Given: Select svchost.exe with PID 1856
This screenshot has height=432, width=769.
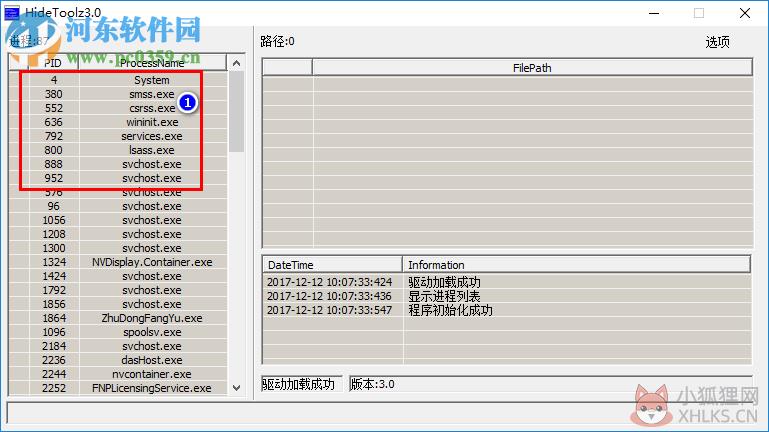Looking at the screenshot, I should [x=118, y=304].
